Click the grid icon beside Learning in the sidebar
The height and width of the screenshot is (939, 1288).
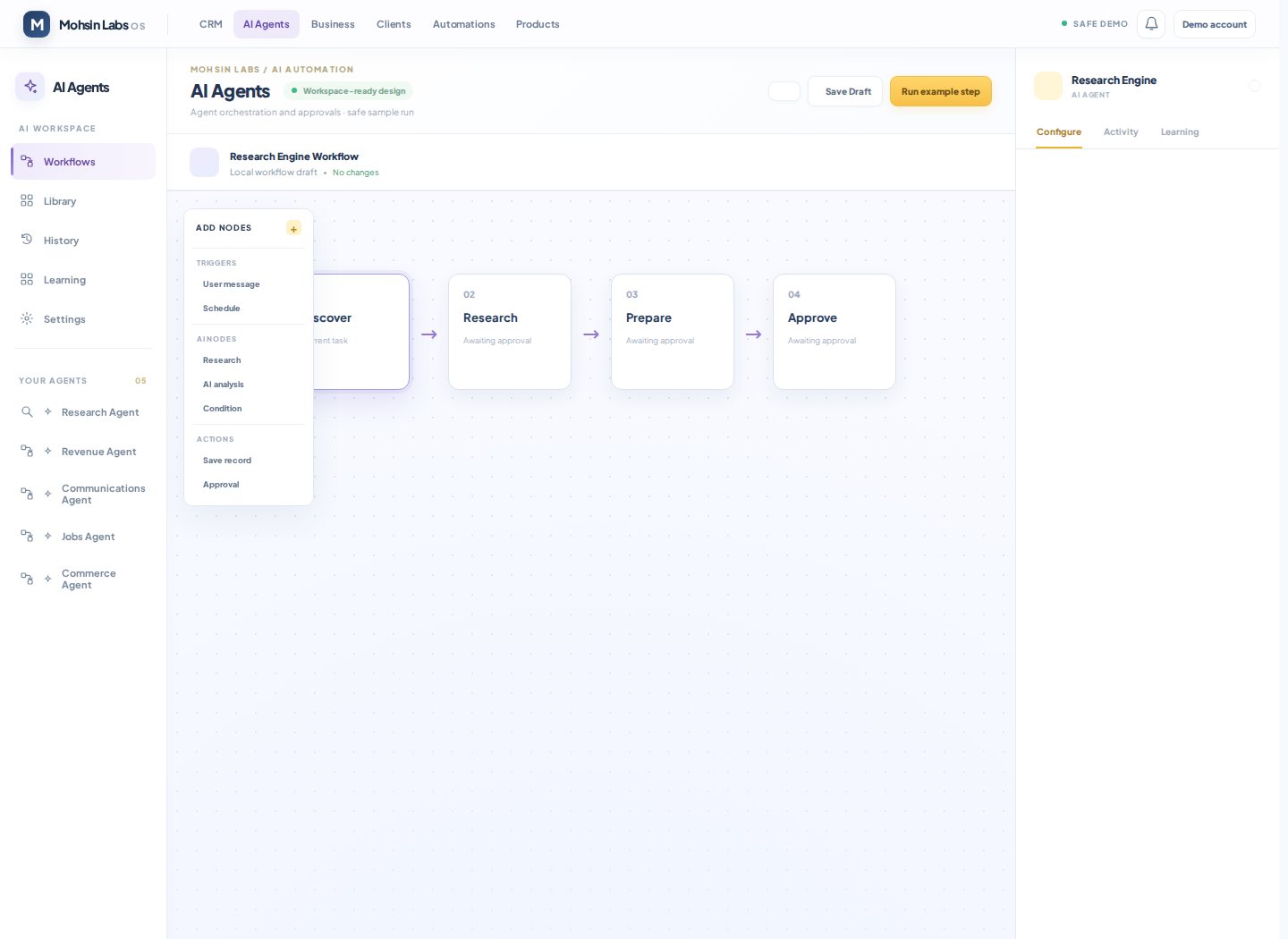(x=27, y=280)
